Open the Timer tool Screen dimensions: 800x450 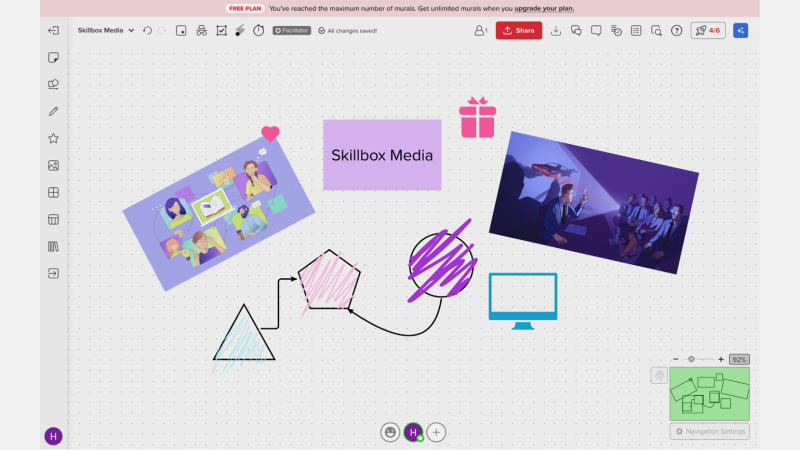pyautogui.click(x=259, y=31)
